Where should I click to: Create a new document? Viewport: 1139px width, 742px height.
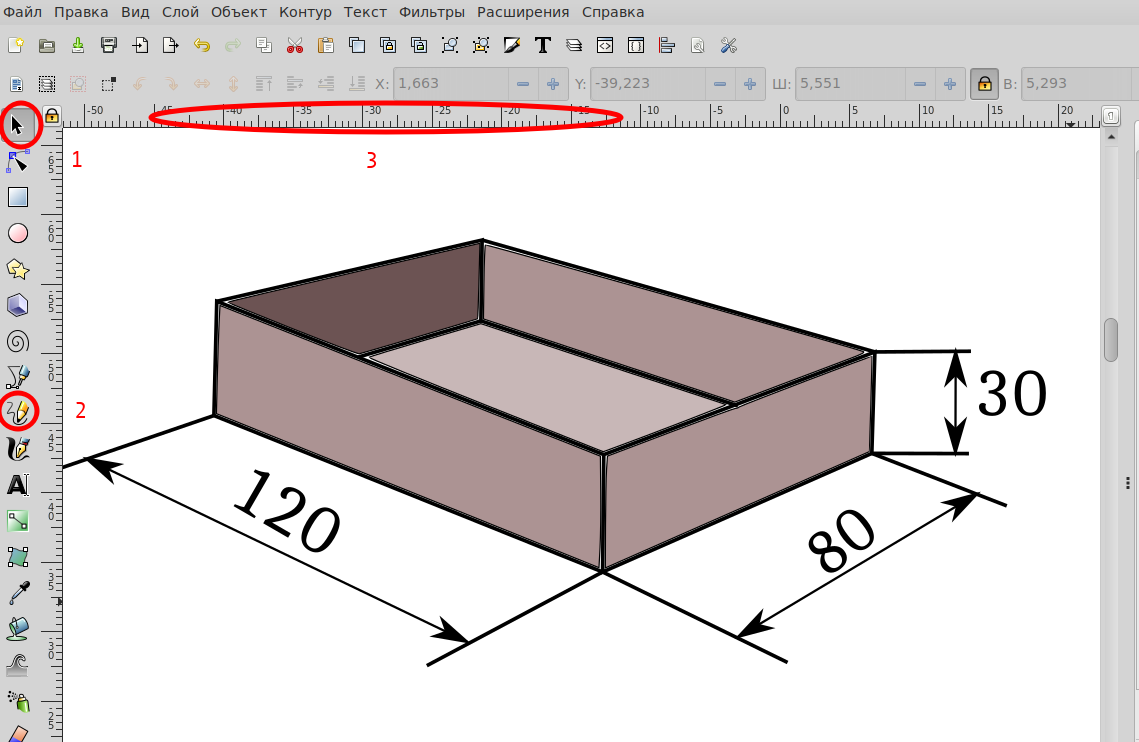[16, 46]
